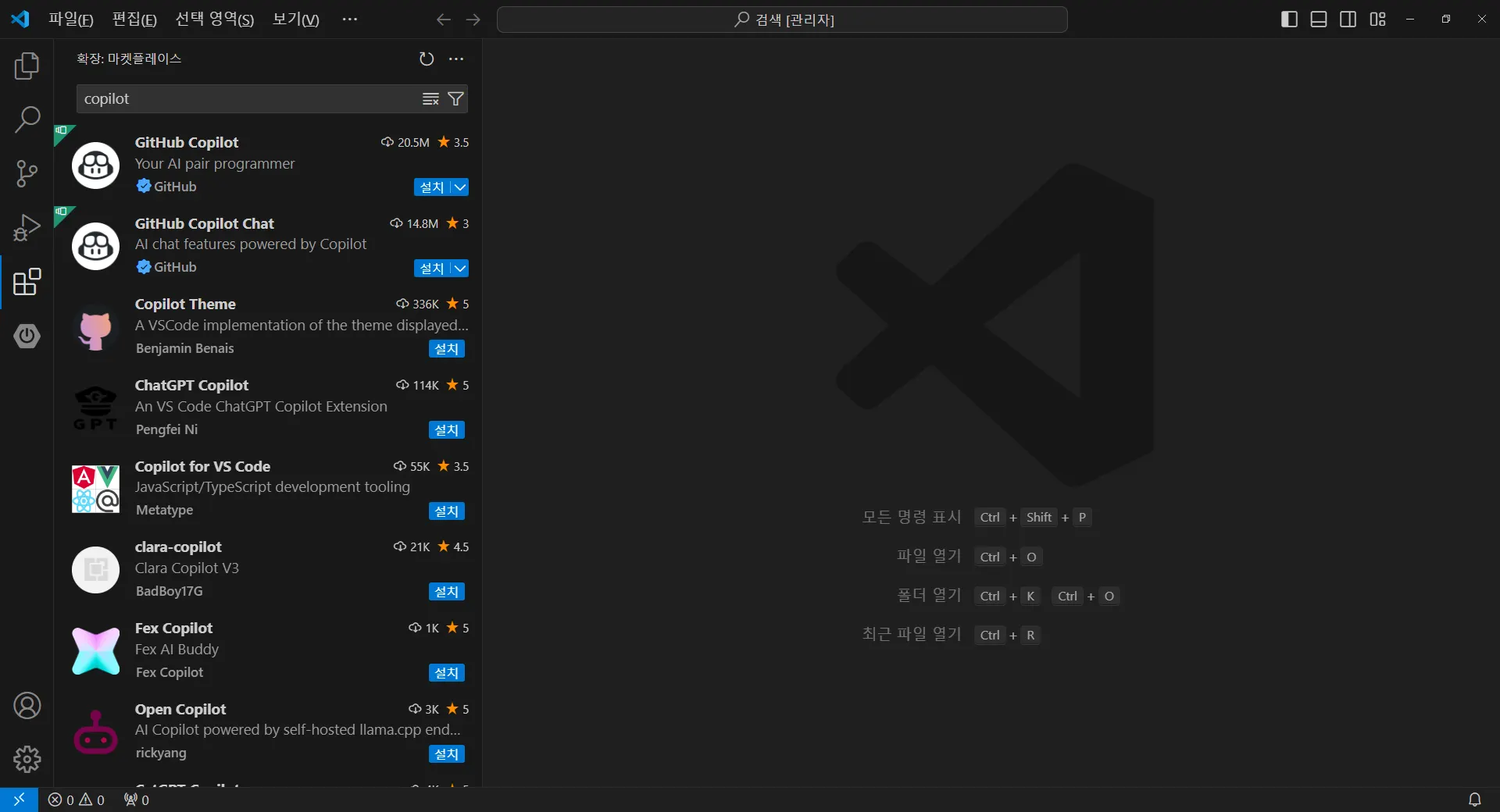This screenshot has height=812, width=1500.
Task: Install the Copilot for VS Code extension
Action: click(447, 511)
